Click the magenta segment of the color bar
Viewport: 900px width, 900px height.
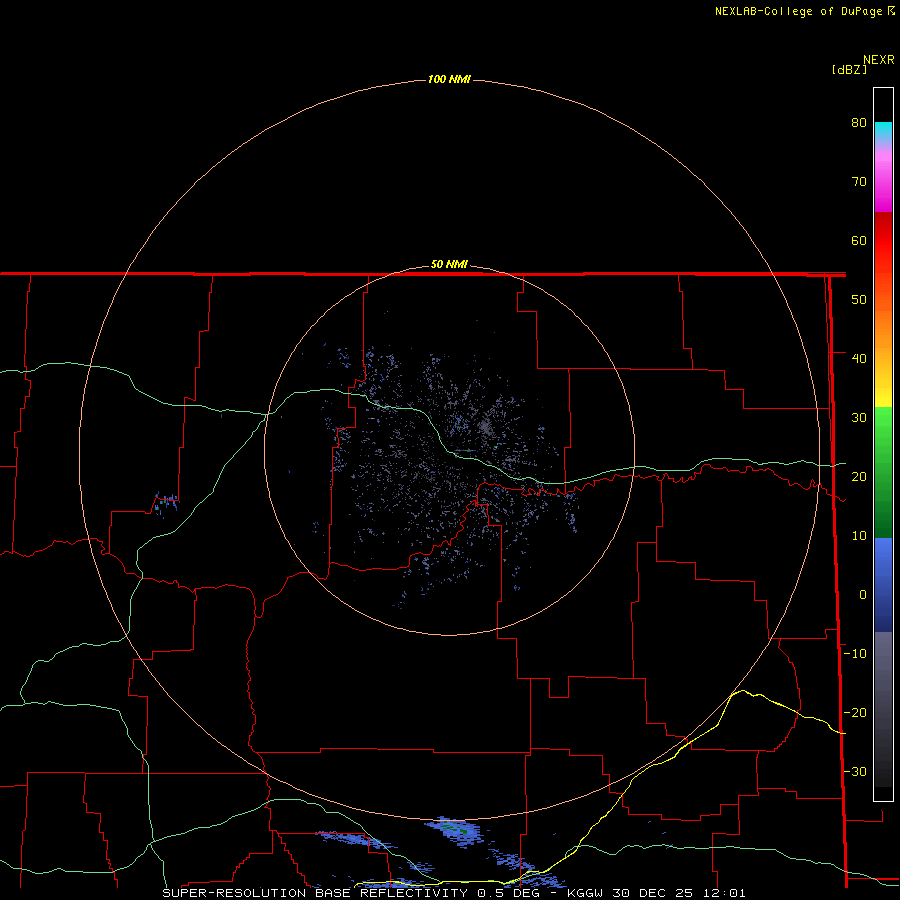[x=883, y=184]
